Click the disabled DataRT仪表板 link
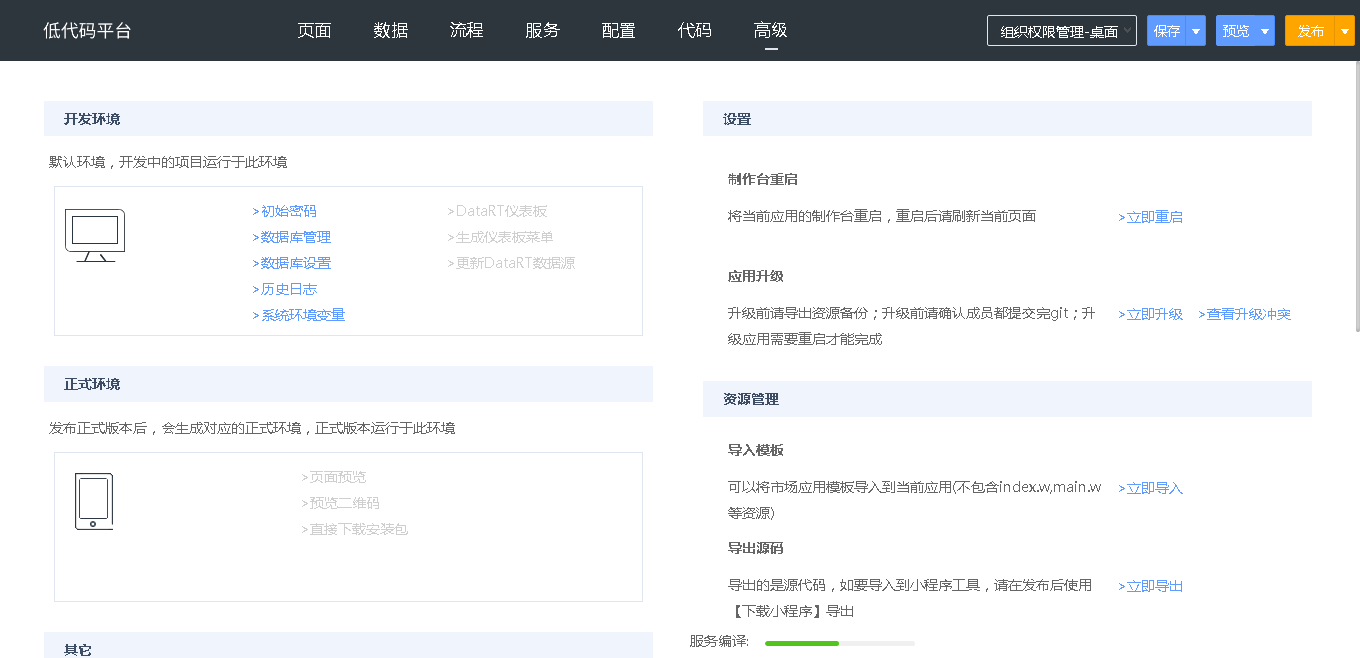The width and height of the screenshot is (1360, 658). click(498, 211)
